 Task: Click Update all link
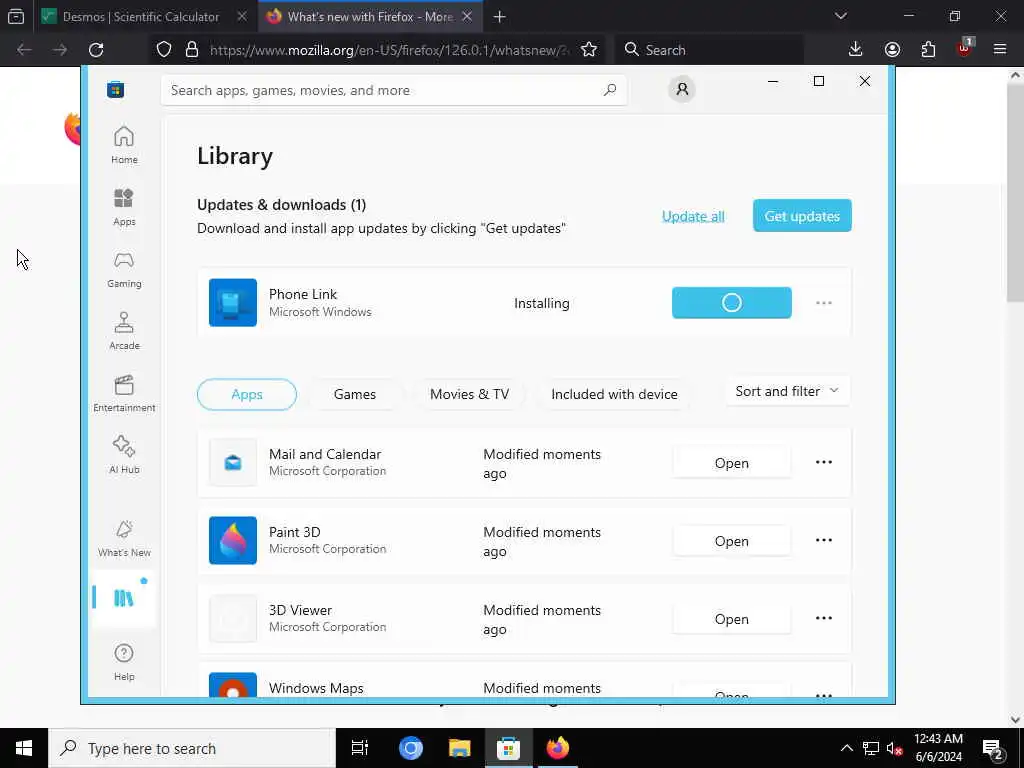(x=693, y=216)
